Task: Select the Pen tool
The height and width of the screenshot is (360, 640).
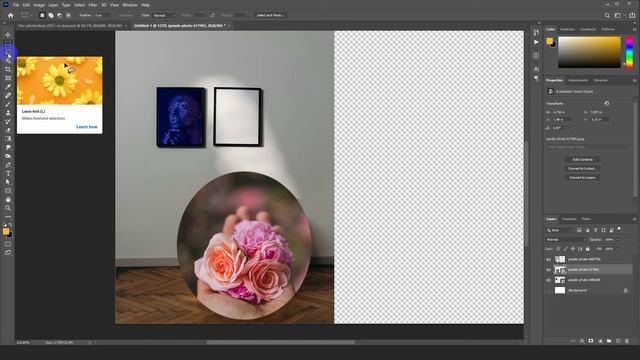Action: [8, 165]
